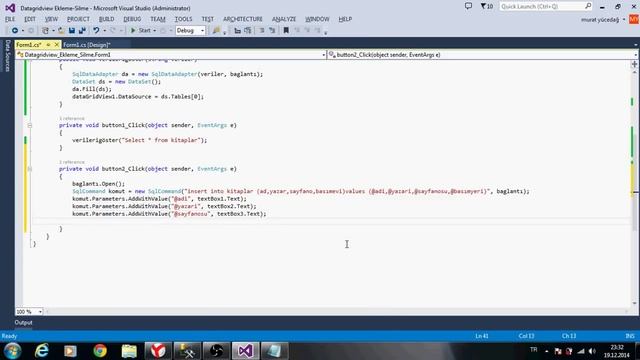
Task: Click the Visual Studio taskbar icon
Action: (245, 351)
